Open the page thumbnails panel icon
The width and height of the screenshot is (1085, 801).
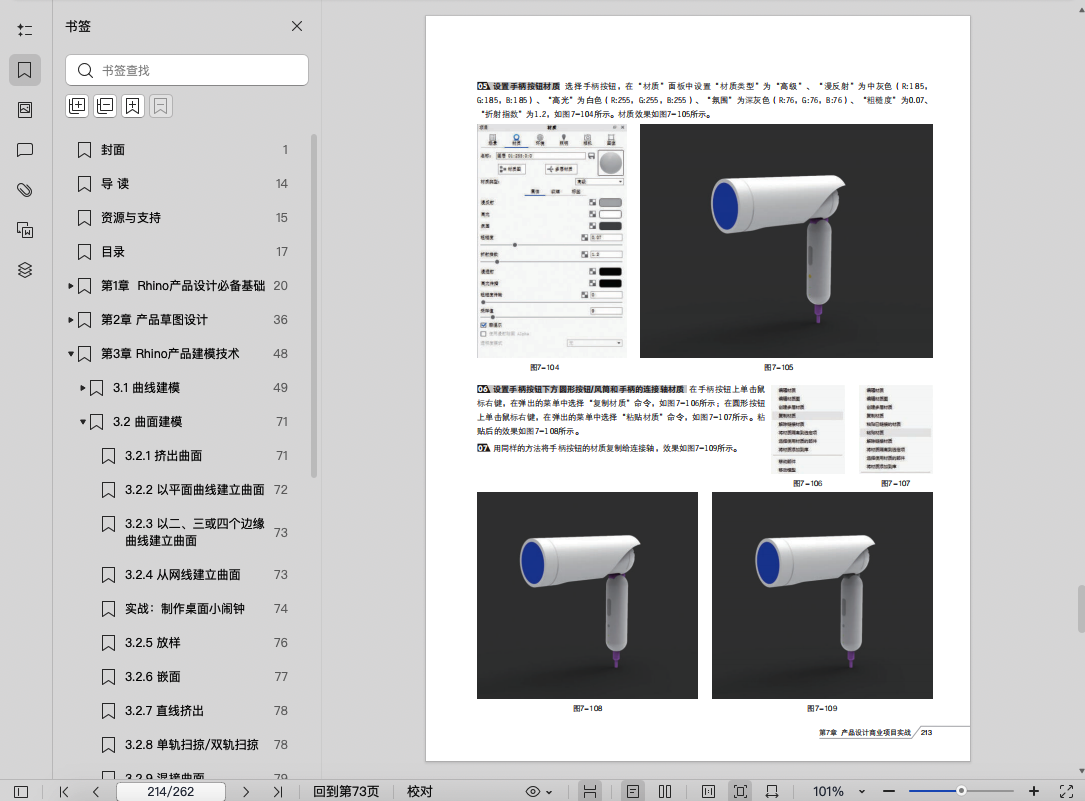point(25,110)
